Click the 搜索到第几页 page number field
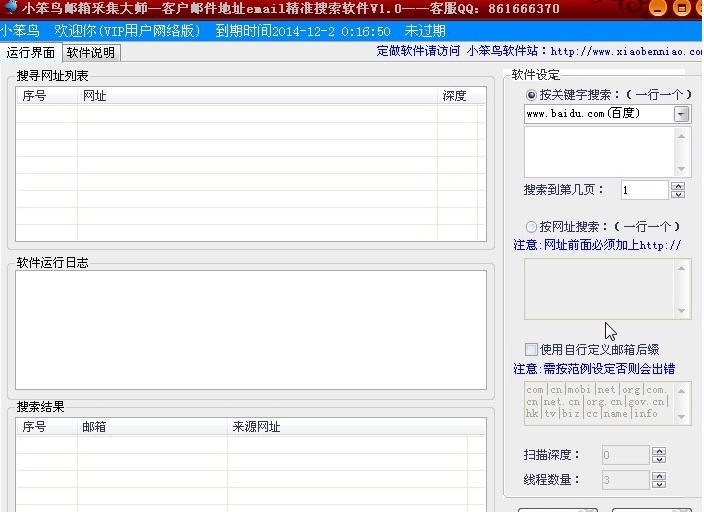This screenshot has height=512, width=704. tap(645, 190)
